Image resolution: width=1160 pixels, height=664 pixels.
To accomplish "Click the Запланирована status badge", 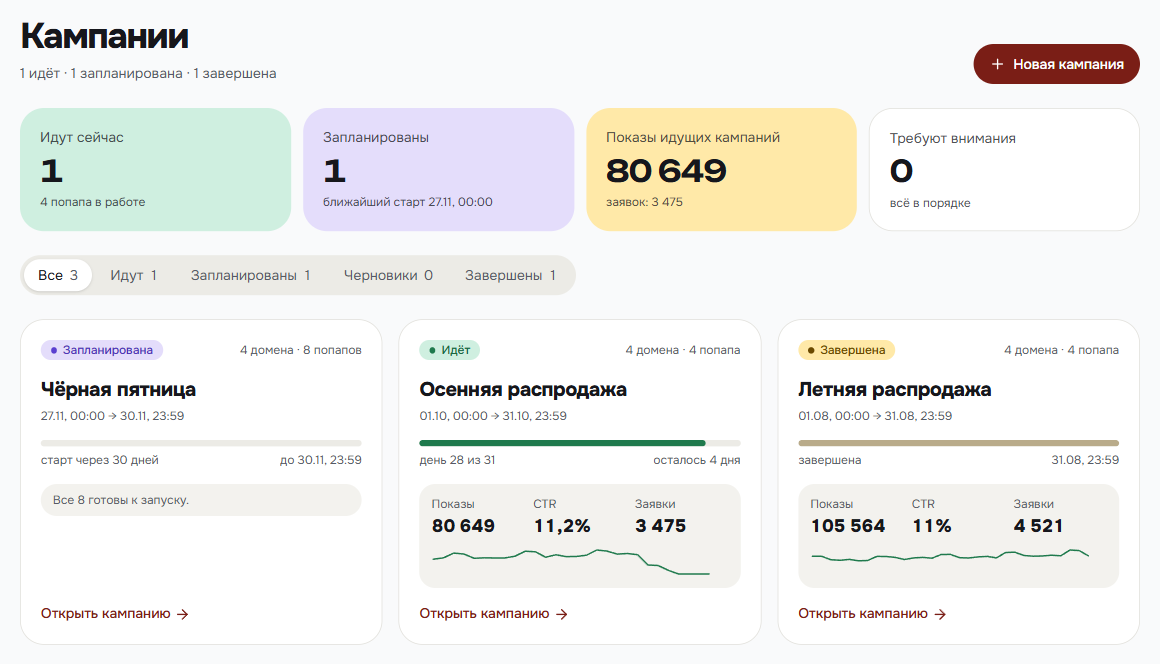I will [x=101, y=350].
